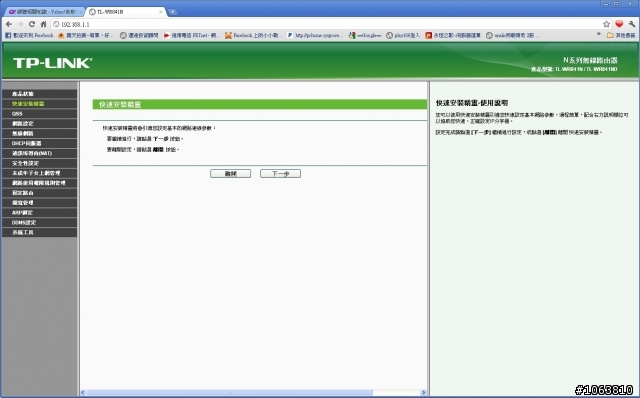Open the play168 bookmark

[x=403, y=36]
